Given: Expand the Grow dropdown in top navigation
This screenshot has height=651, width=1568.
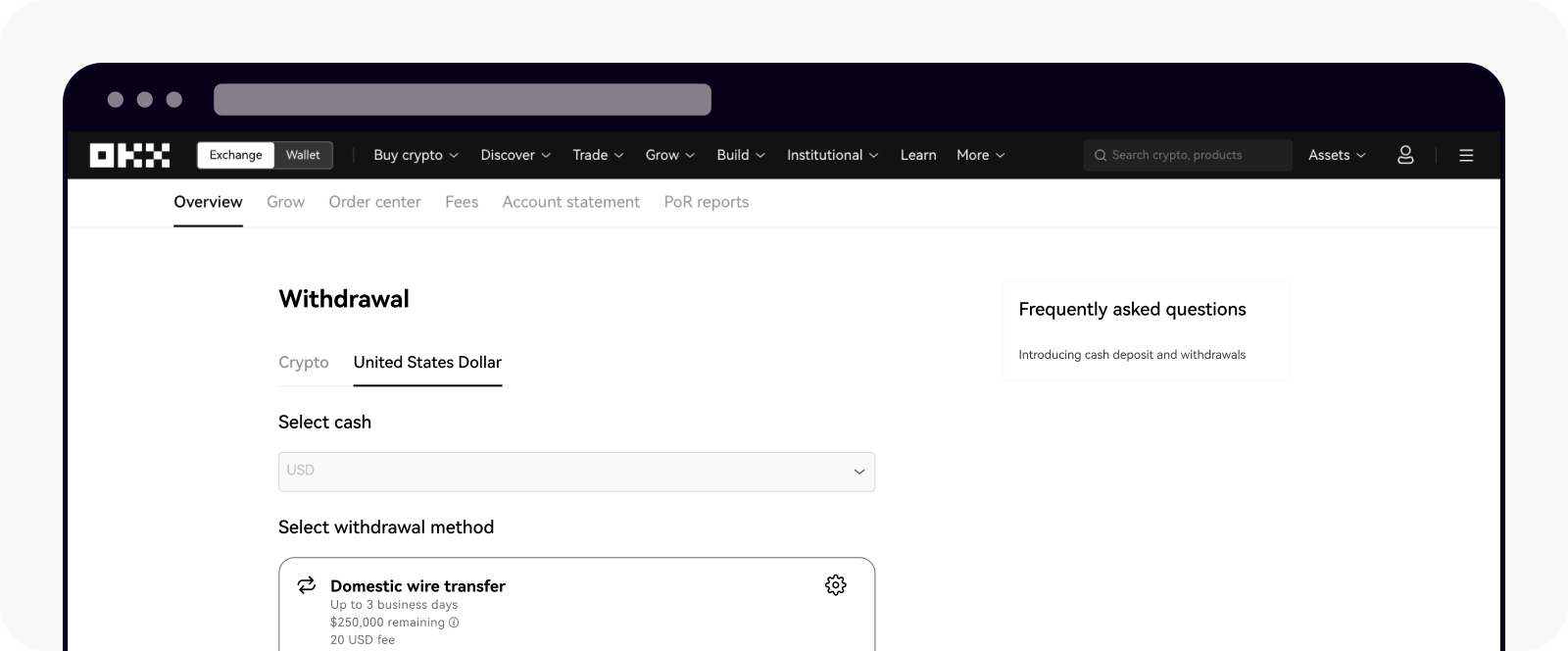Looking at the screenshot, I should point(670,155).
